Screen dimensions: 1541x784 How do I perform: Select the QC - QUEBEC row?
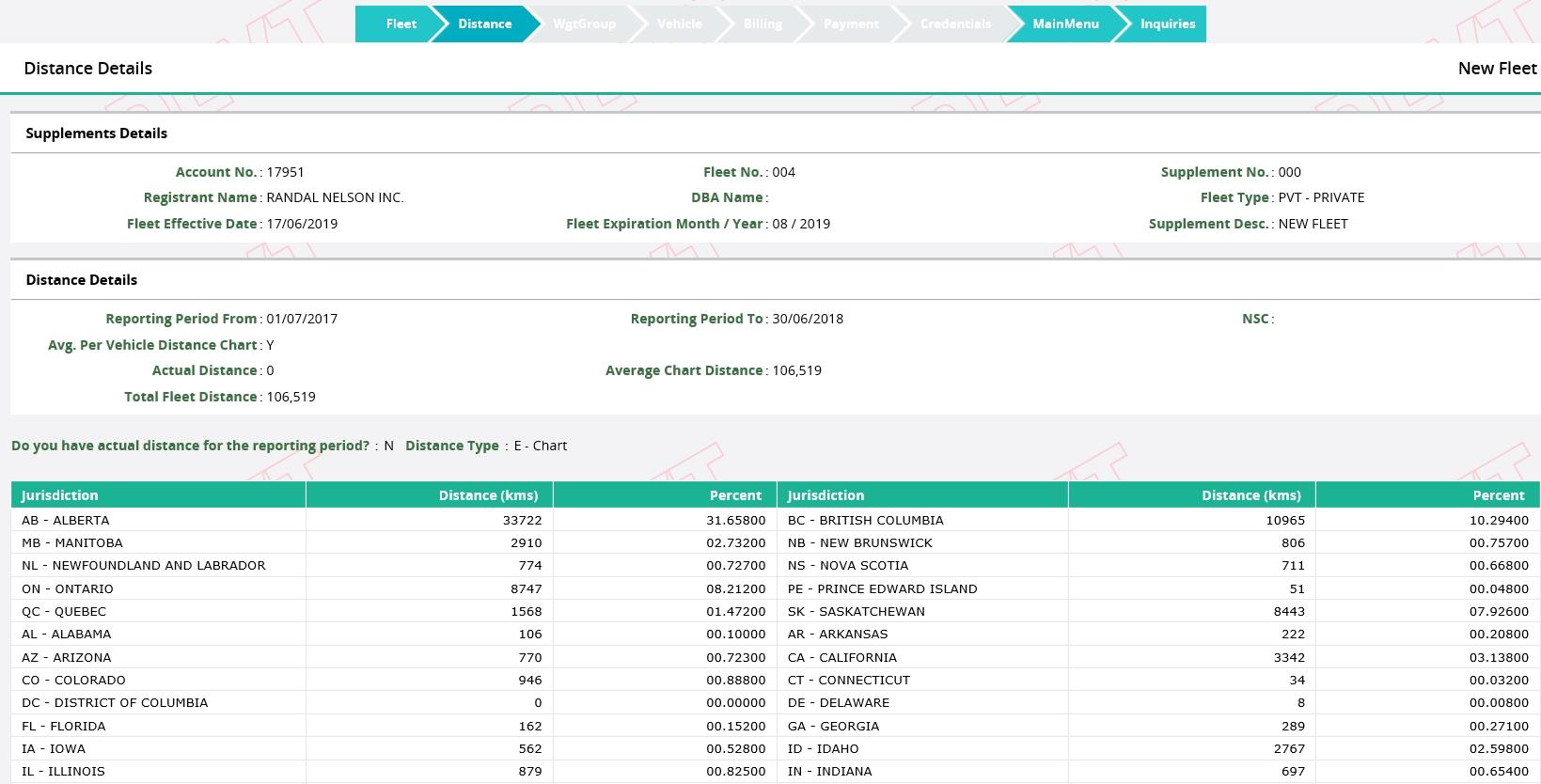click(394, 611)
